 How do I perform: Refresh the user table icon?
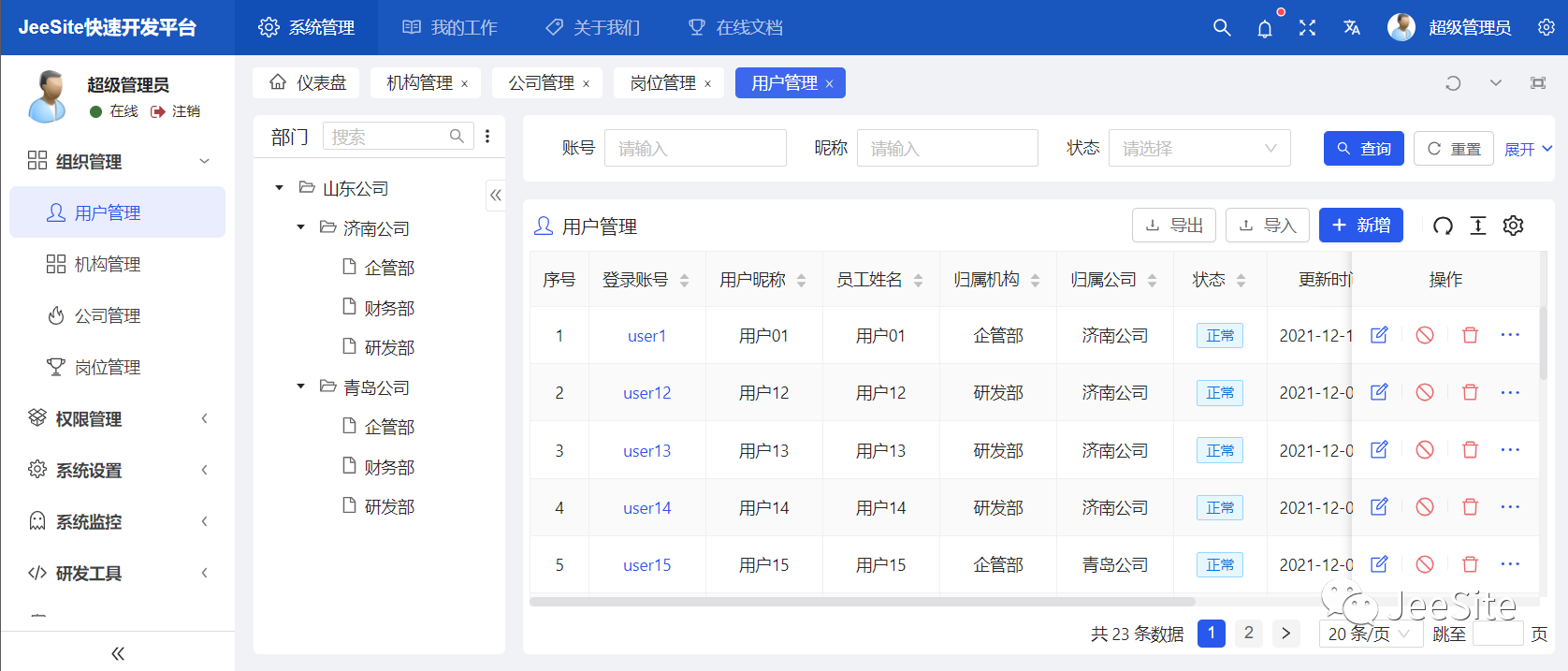point(1444,226)
